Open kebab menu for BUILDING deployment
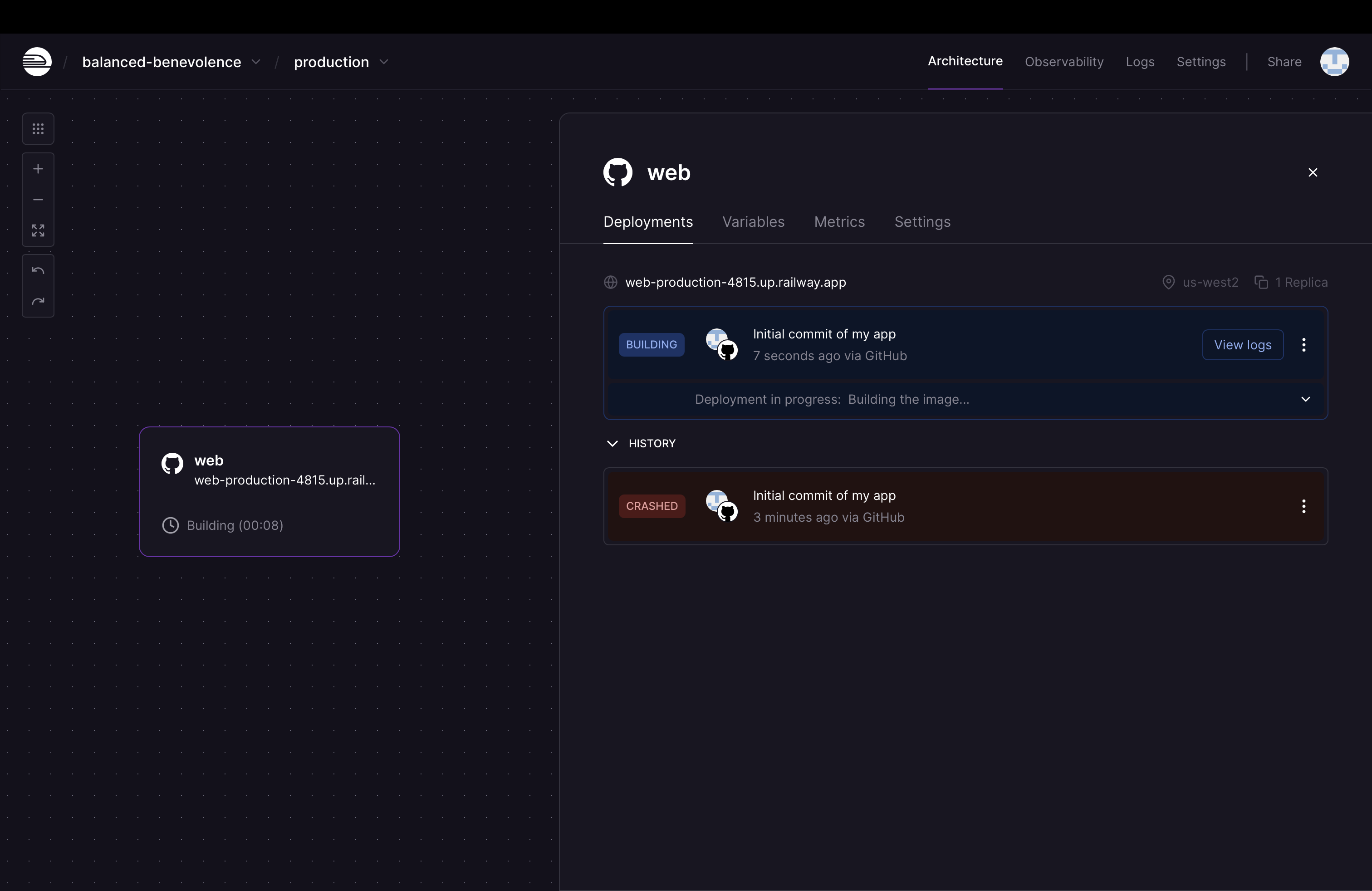The width and height of the screenshot is (1372, 891). pyautogui.click(x=1303, y=345)
